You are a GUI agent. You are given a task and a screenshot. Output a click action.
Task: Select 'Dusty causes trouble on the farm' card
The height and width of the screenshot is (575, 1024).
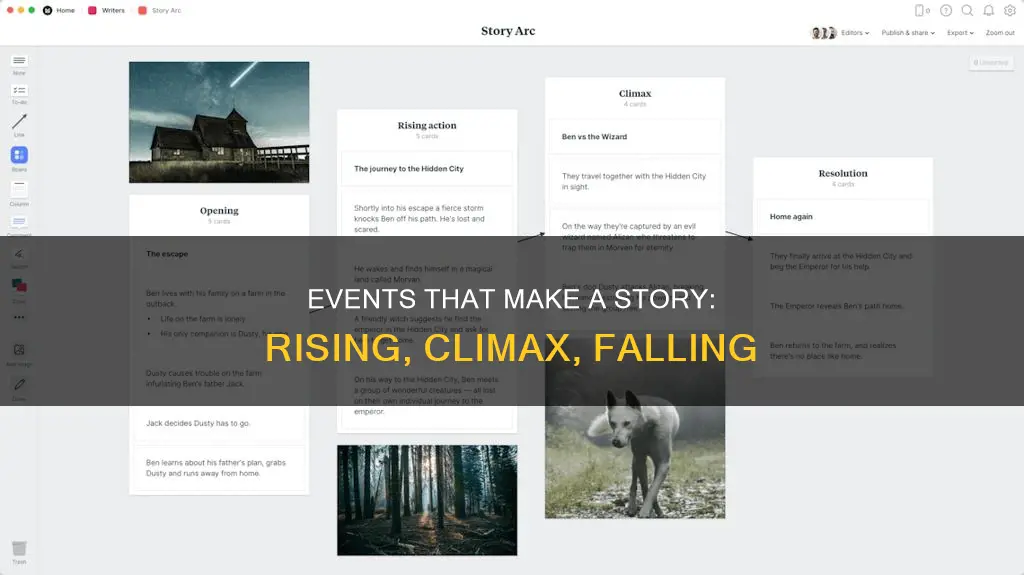point(219,378)
